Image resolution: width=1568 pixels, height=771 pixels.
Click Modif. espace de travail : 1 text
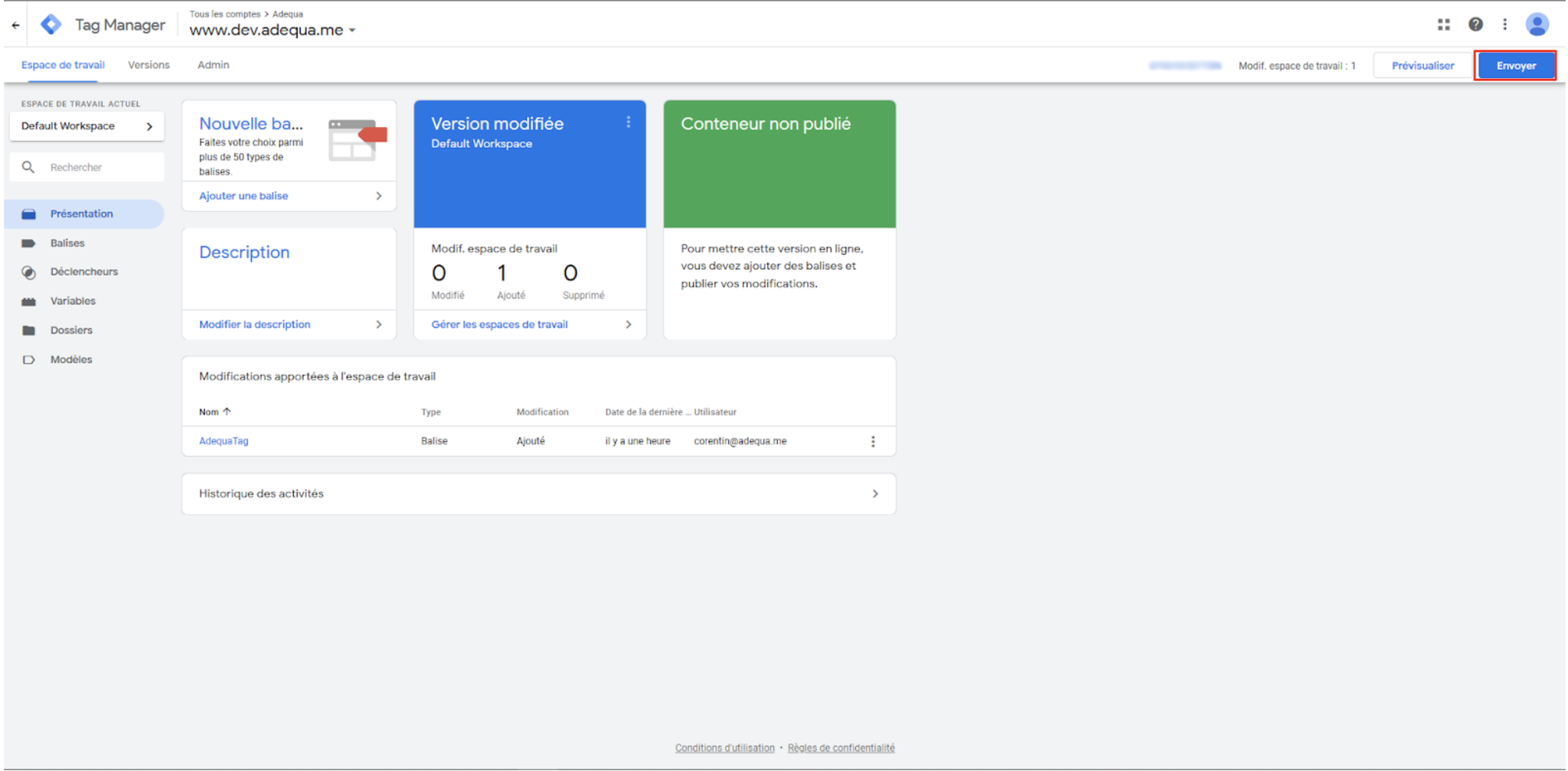tap(1297, 66)
